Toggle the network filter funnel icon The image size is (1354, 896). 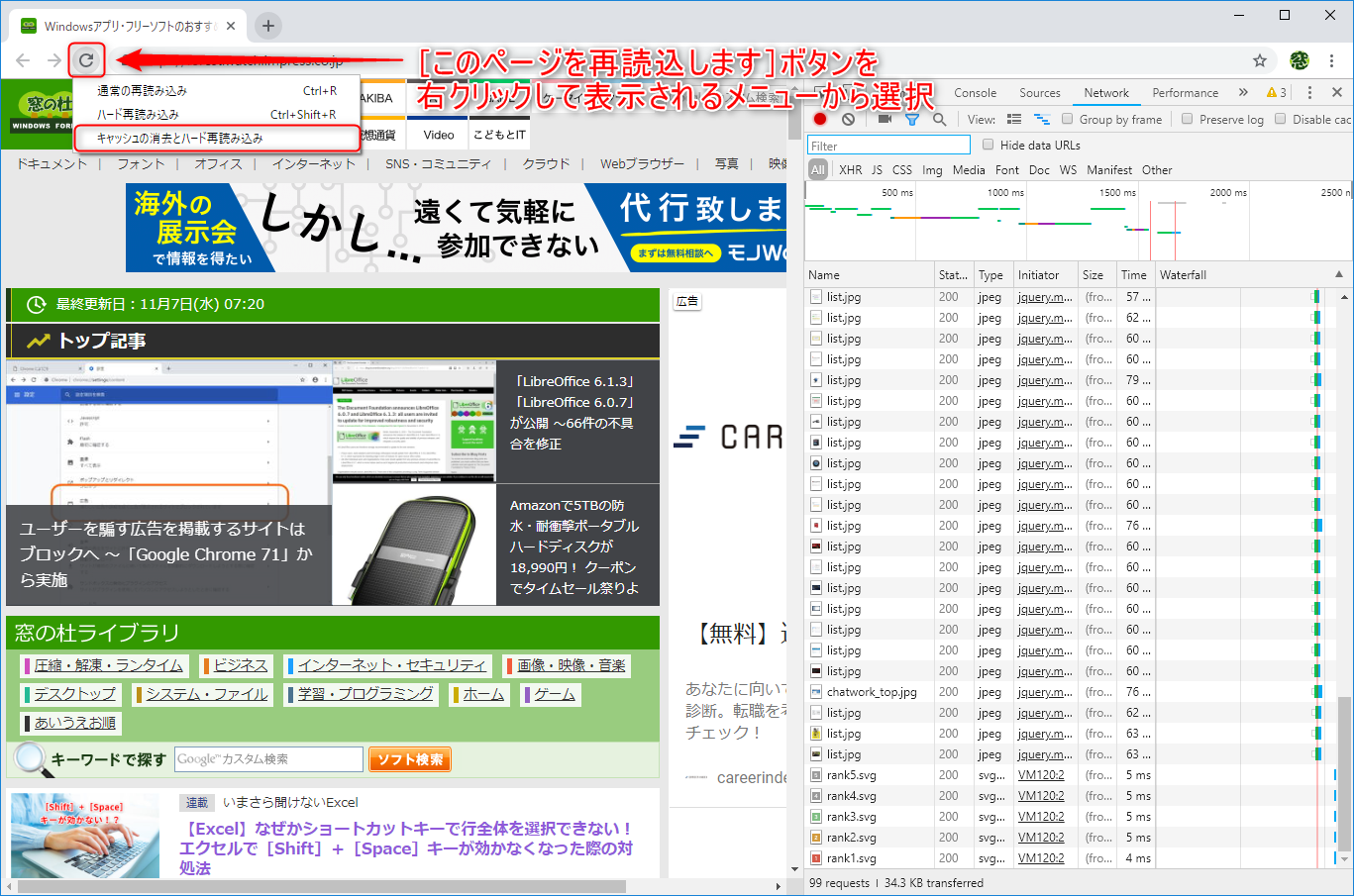[912, 119]
